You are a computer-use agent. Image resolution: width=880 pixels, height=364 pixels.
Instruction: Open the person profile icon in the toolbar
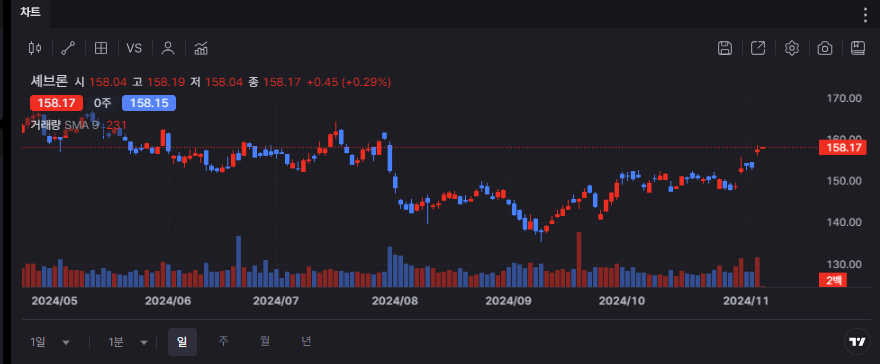tap(167, 48)
